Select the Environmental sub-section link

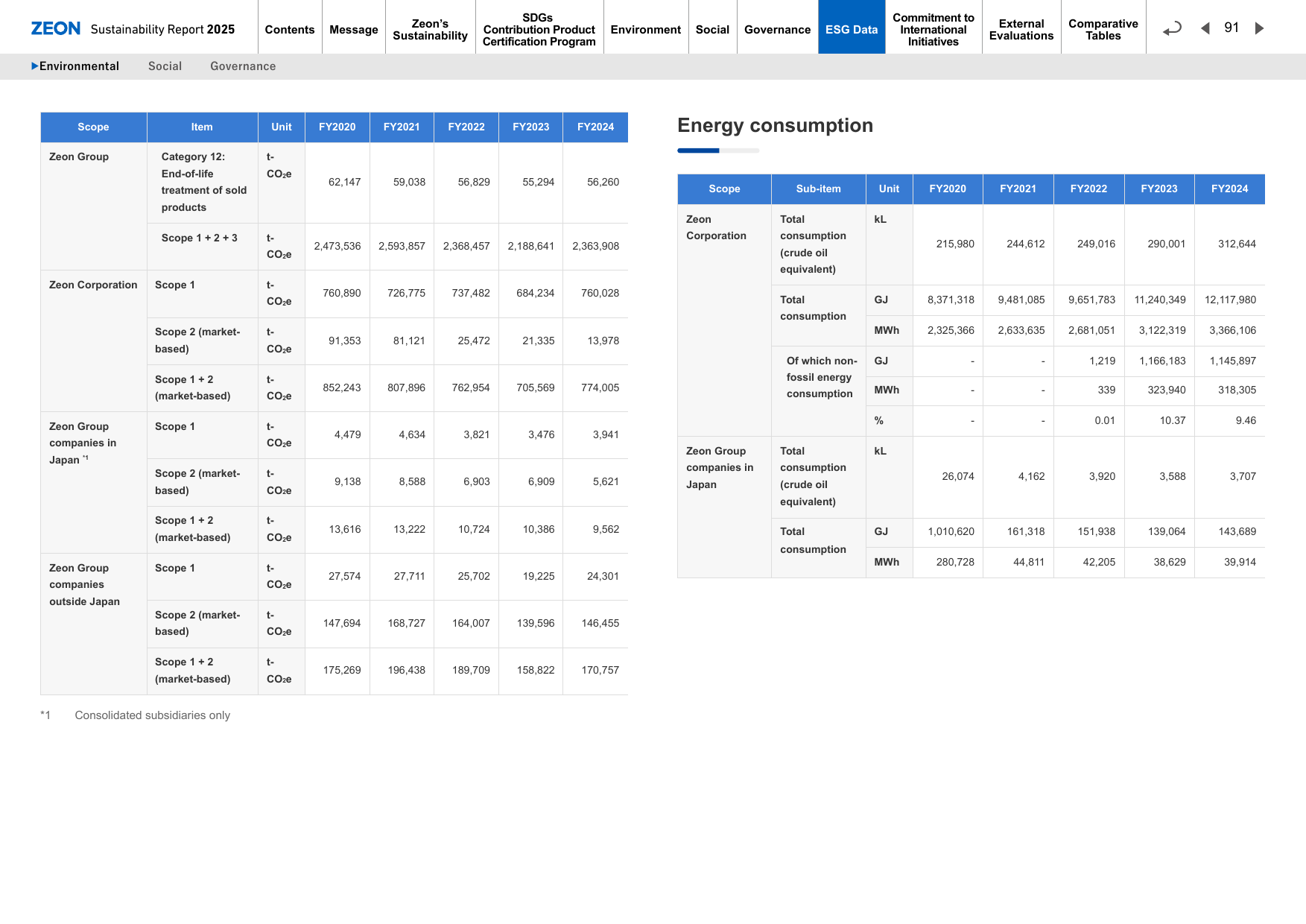[75, 66]
